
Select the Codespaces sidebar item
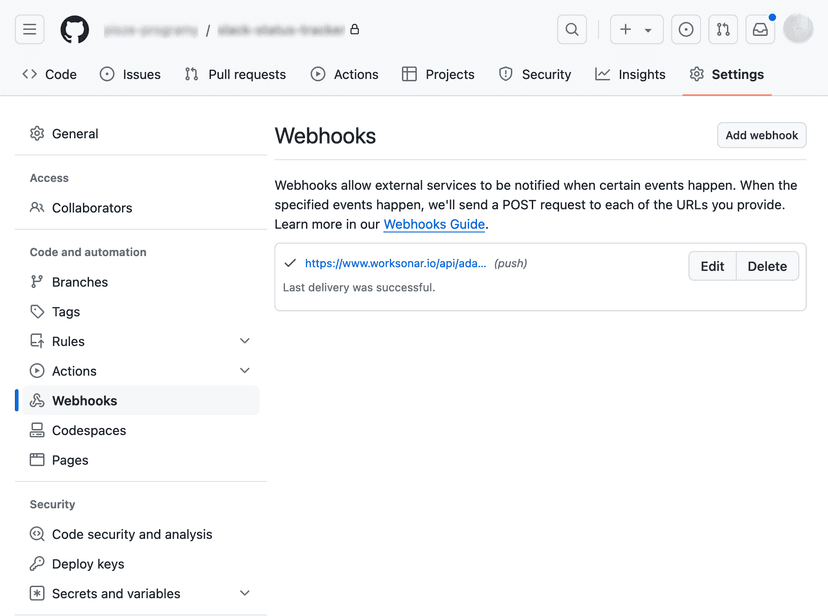click(88, 430)
